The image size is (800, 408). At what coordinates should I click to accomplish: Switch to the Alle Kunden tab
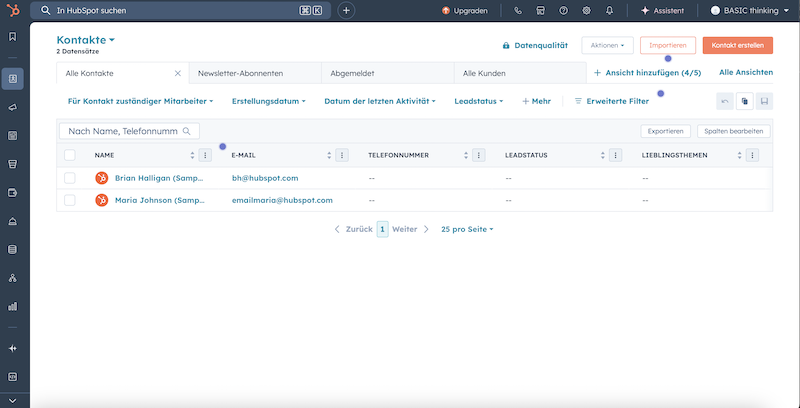[484, 73]
